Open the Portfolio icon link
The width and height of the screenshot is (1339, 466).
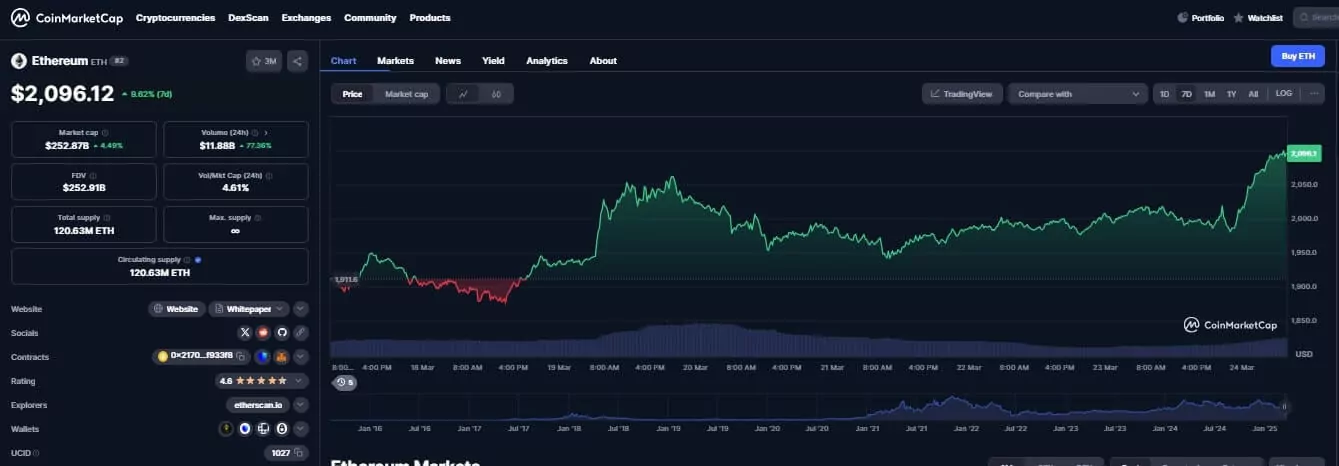1200,18
